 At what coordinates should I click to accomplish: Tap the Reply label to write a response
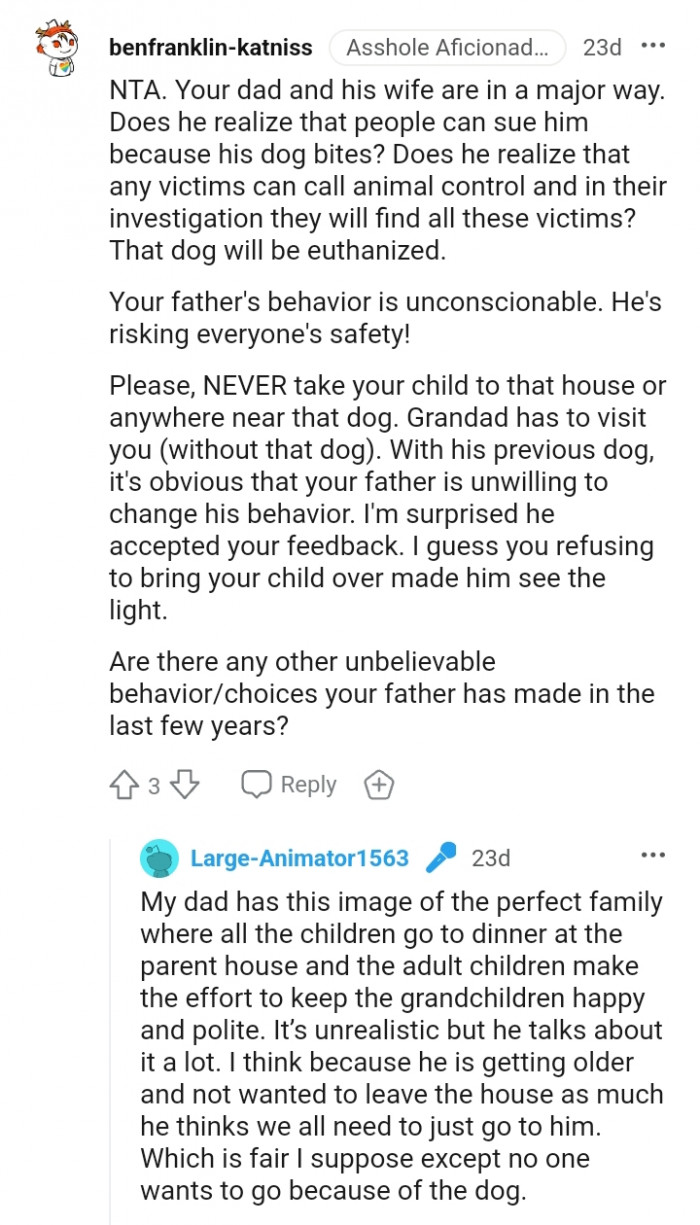click(x=309, y=784)
